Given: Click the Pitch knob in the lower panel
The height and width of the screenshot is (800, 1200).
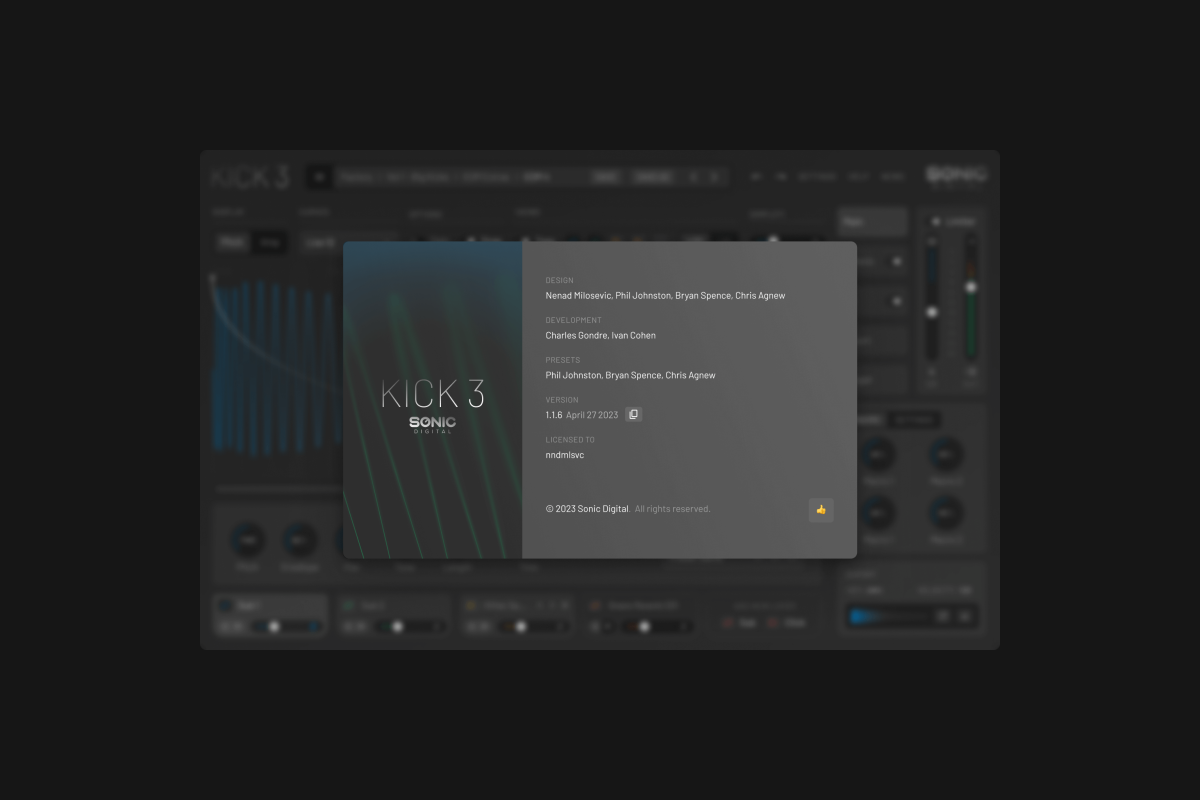Looking at the screenshot, I should click(x=247, y=541).
